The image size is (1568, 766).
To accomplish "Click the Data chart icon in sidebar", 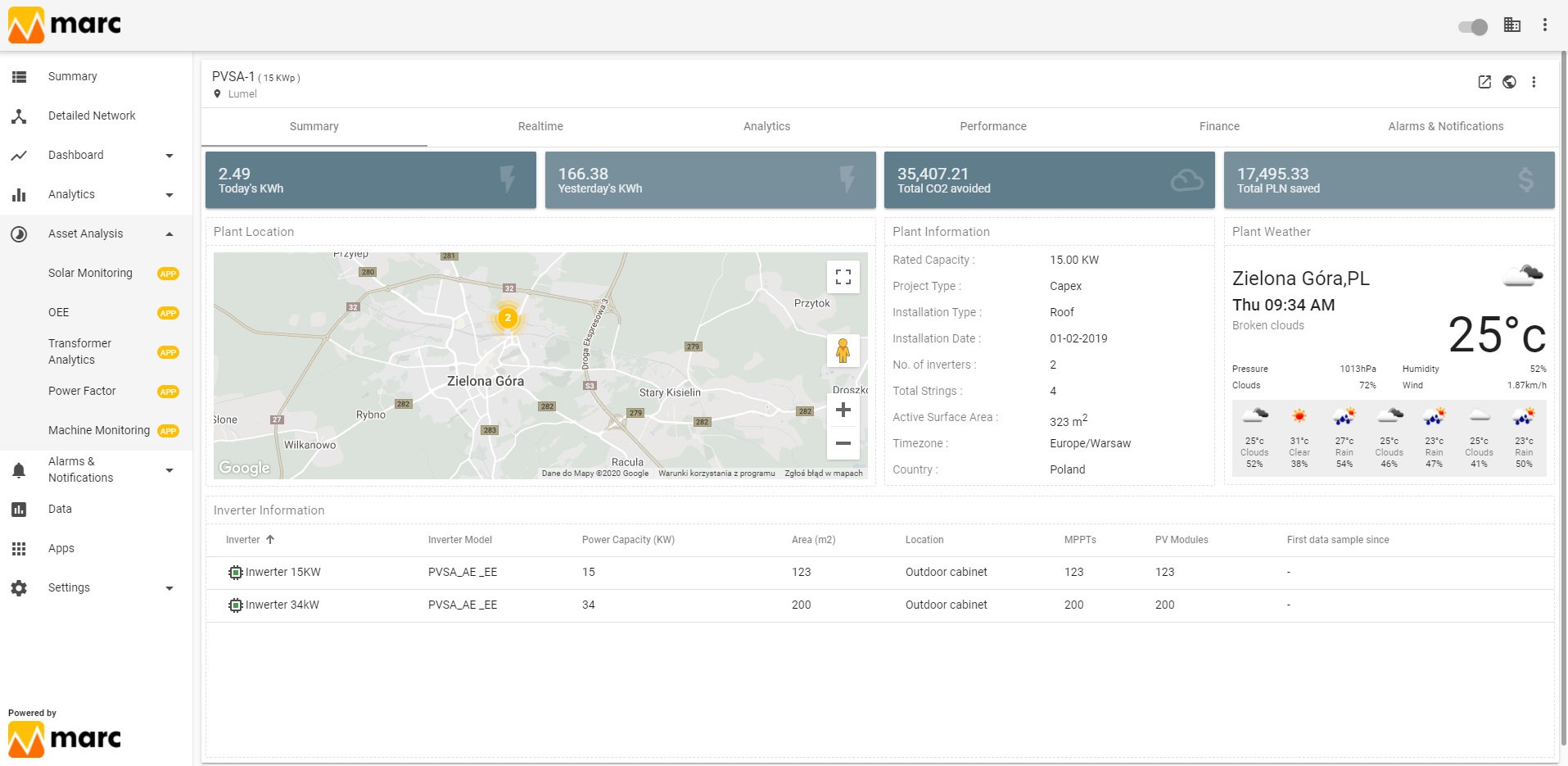I will (19, 510).
